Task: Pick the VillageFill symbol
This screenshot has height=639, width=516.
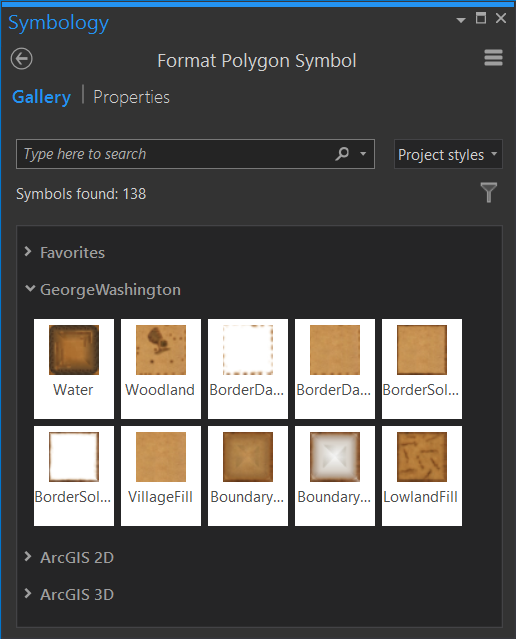Action: [161, 476]
